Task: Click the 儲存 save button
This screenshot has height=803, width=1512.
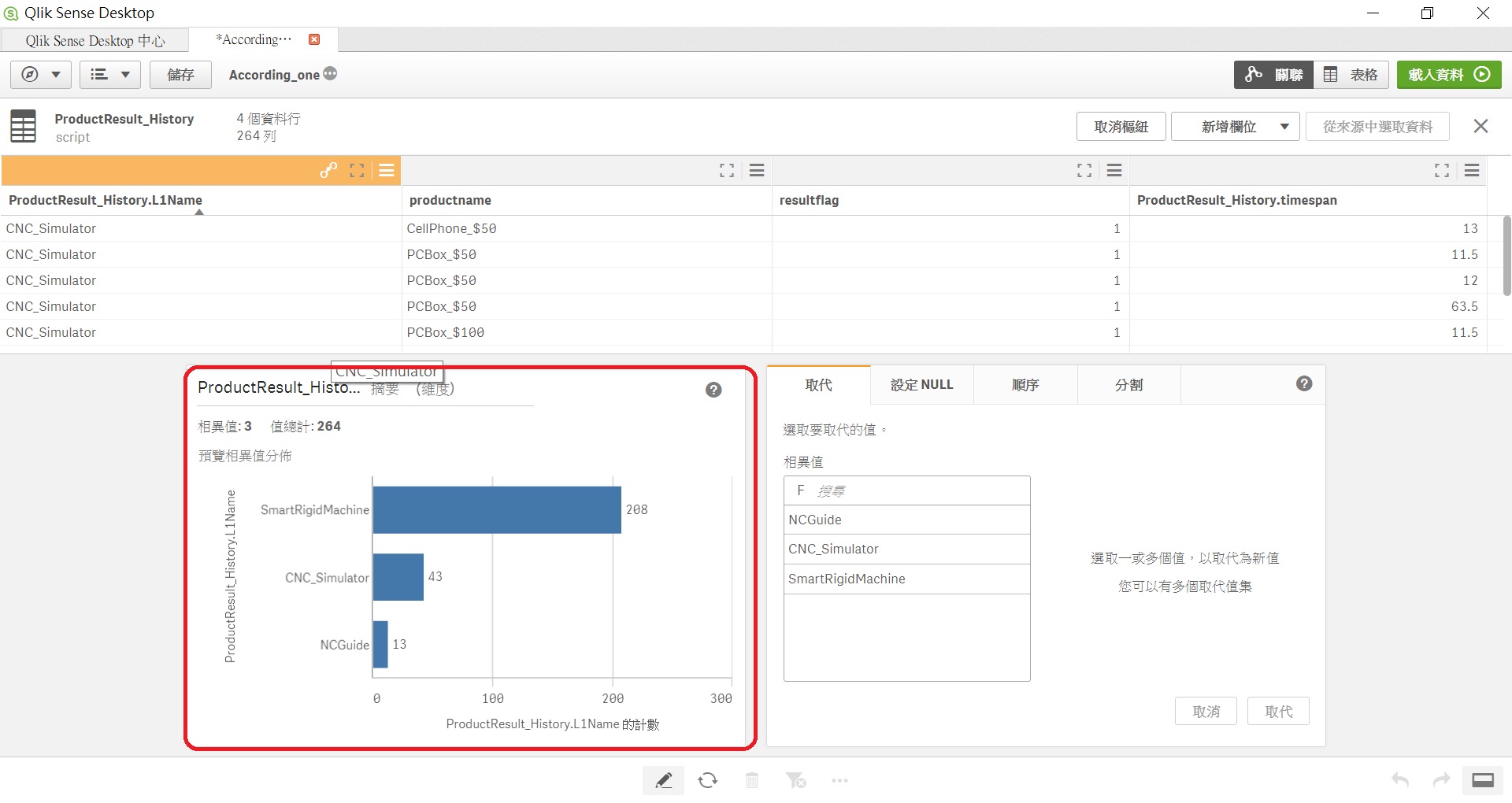Action: point(180,75)
